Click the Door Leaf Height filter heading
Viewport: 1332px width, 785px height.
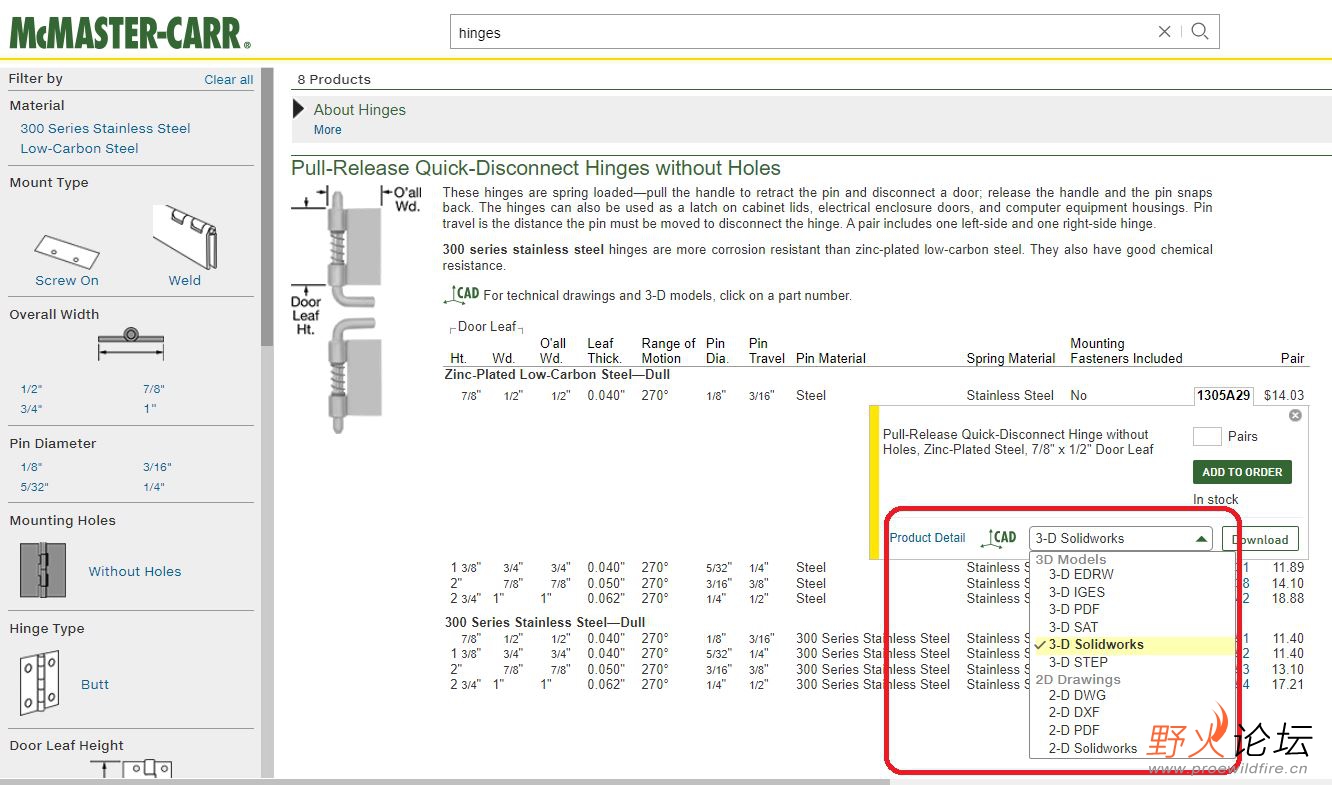pyautogui.click(x=67, y=746)
